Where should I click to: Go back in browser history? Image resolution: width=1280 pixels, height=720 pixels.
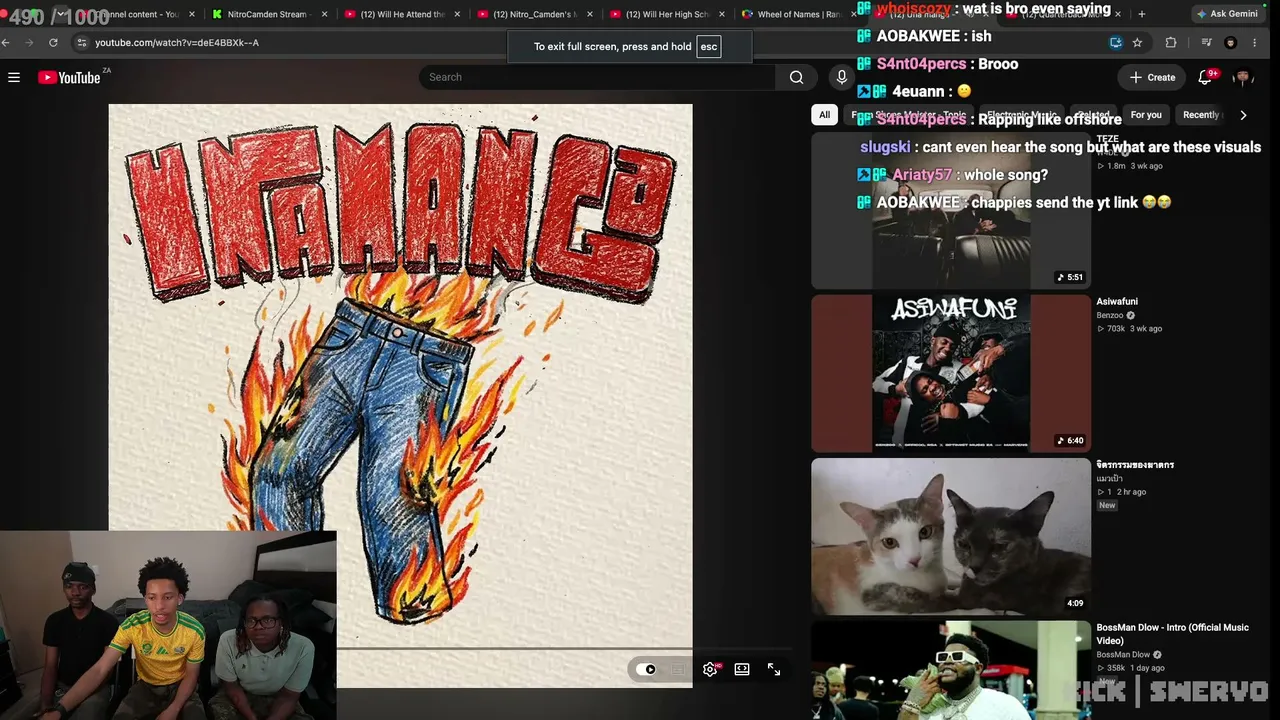click(6, 43)
